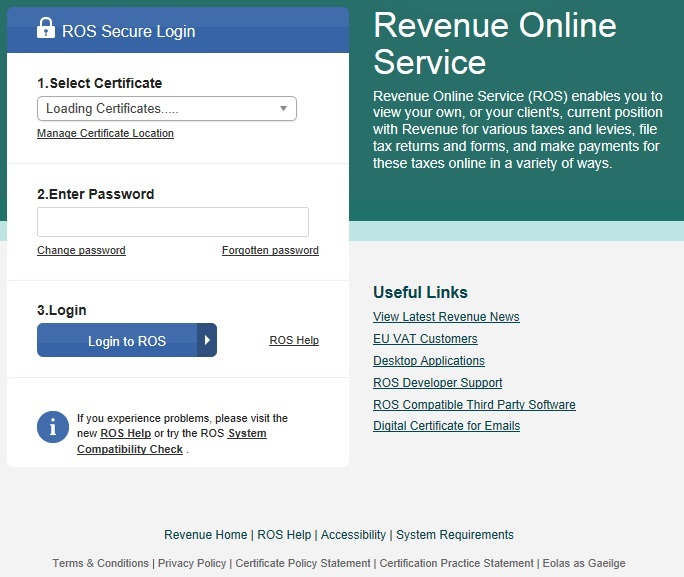Image resolution: width=684 pixels, height=577 pixels.
Task: Click the 2.Enter Password label
Action: point(96,194)
